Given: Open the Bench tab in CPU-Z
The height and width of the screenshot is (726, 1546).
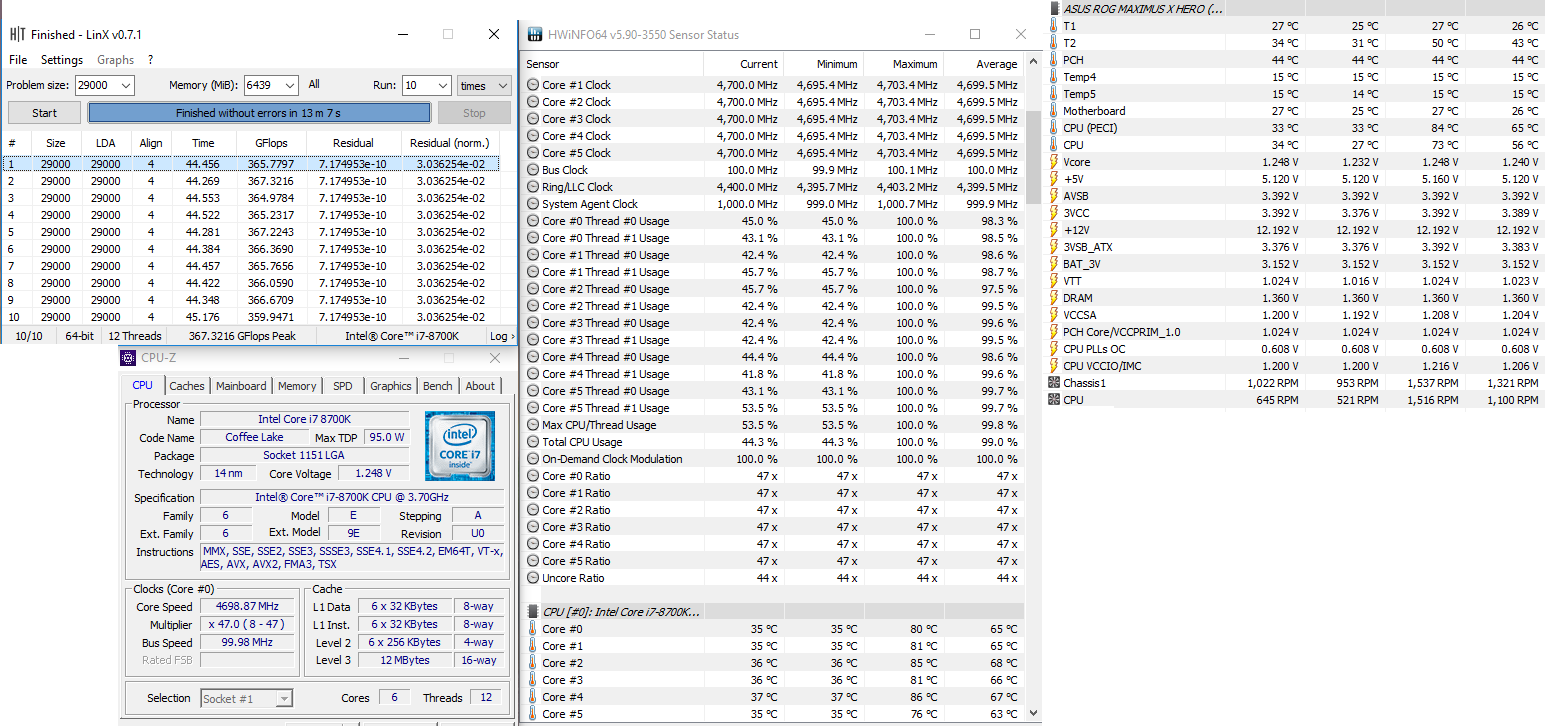Looking at the screenshot, I should 438,386.
